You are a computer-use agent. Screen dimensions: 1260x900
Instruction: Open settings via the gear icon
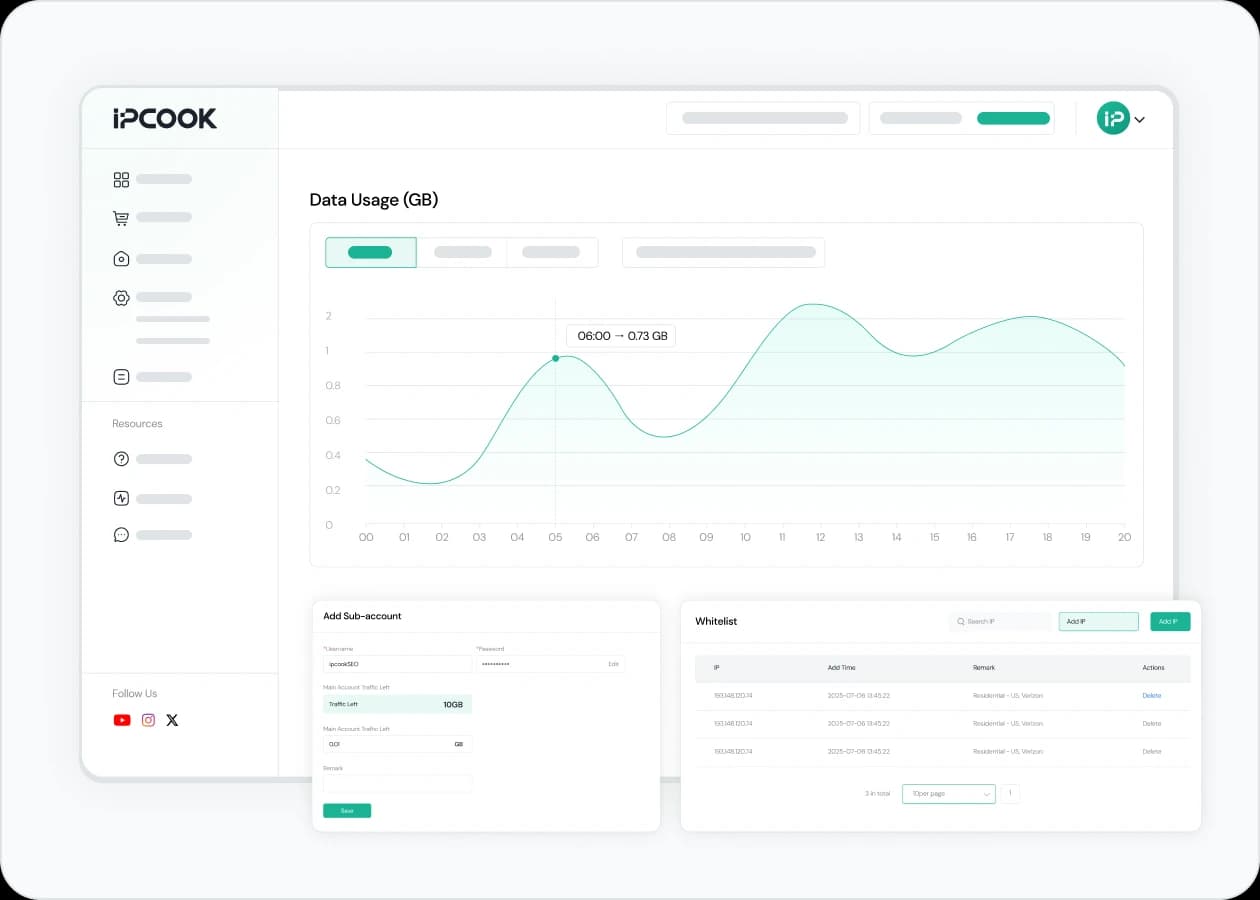tap(121, 297)
